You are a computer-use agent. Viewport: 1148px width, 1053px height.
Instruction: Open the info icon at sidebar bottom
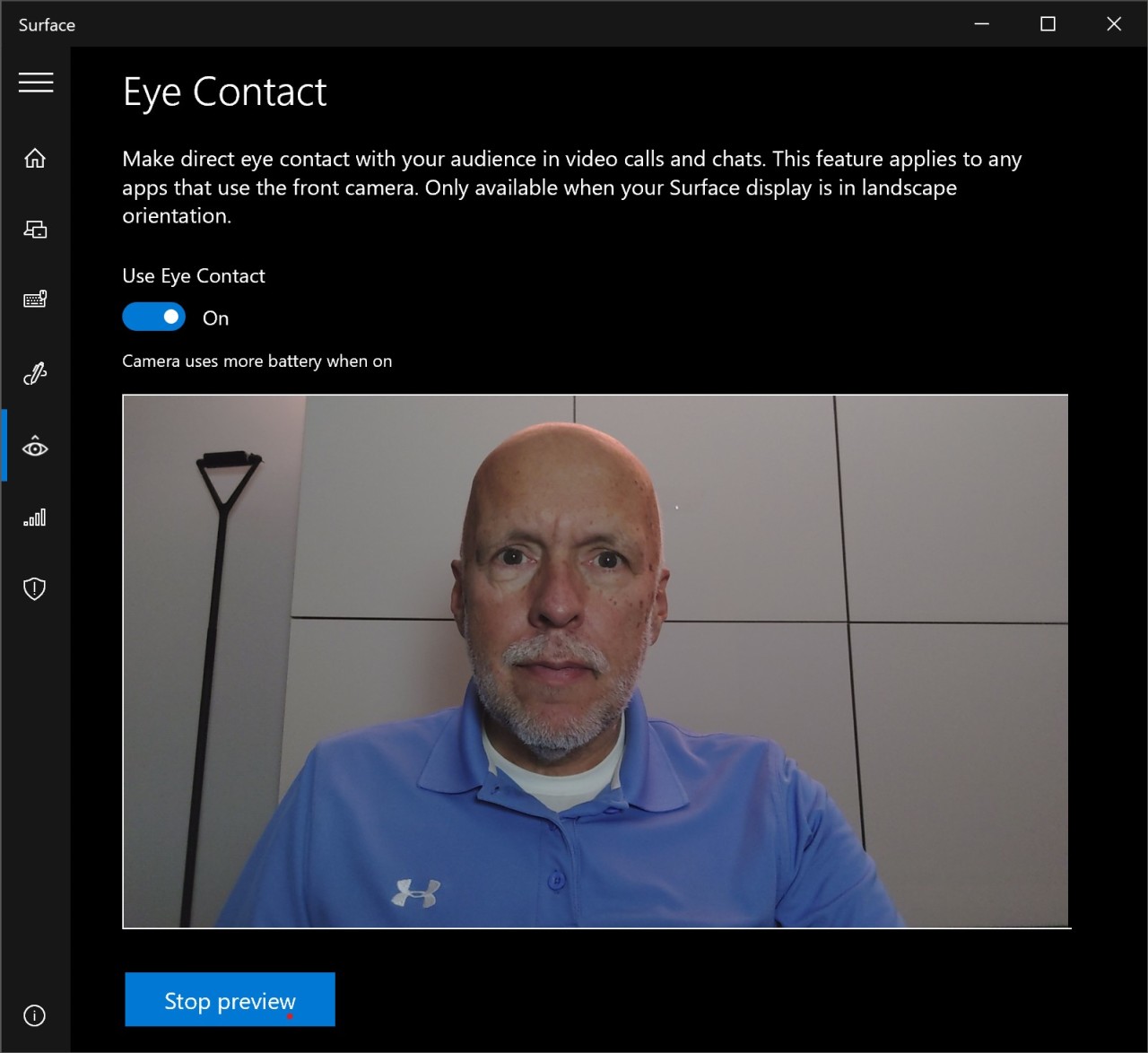coord(34,1015)
